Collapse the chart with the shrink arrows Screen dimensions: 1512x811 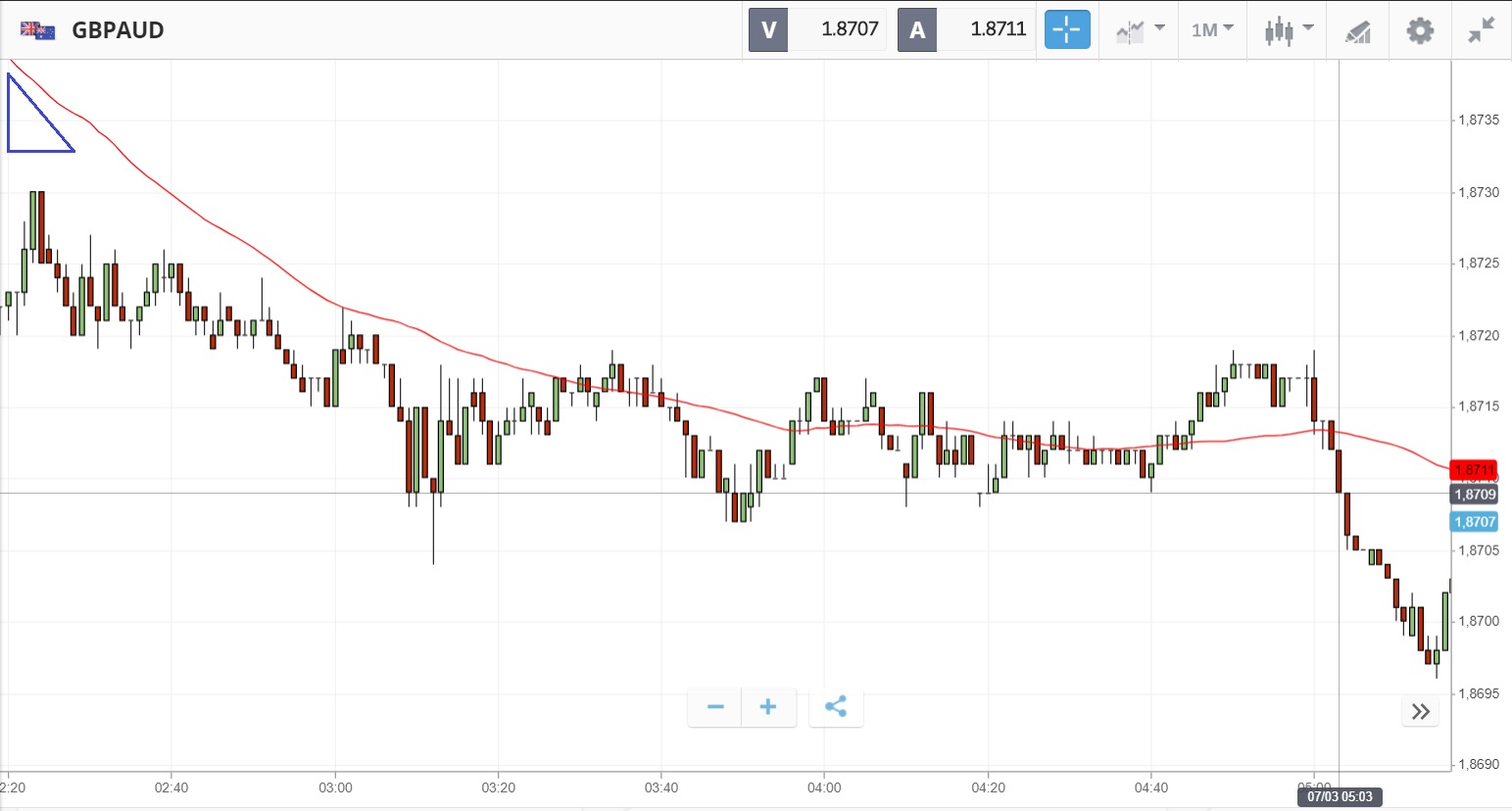[1481, 30]
